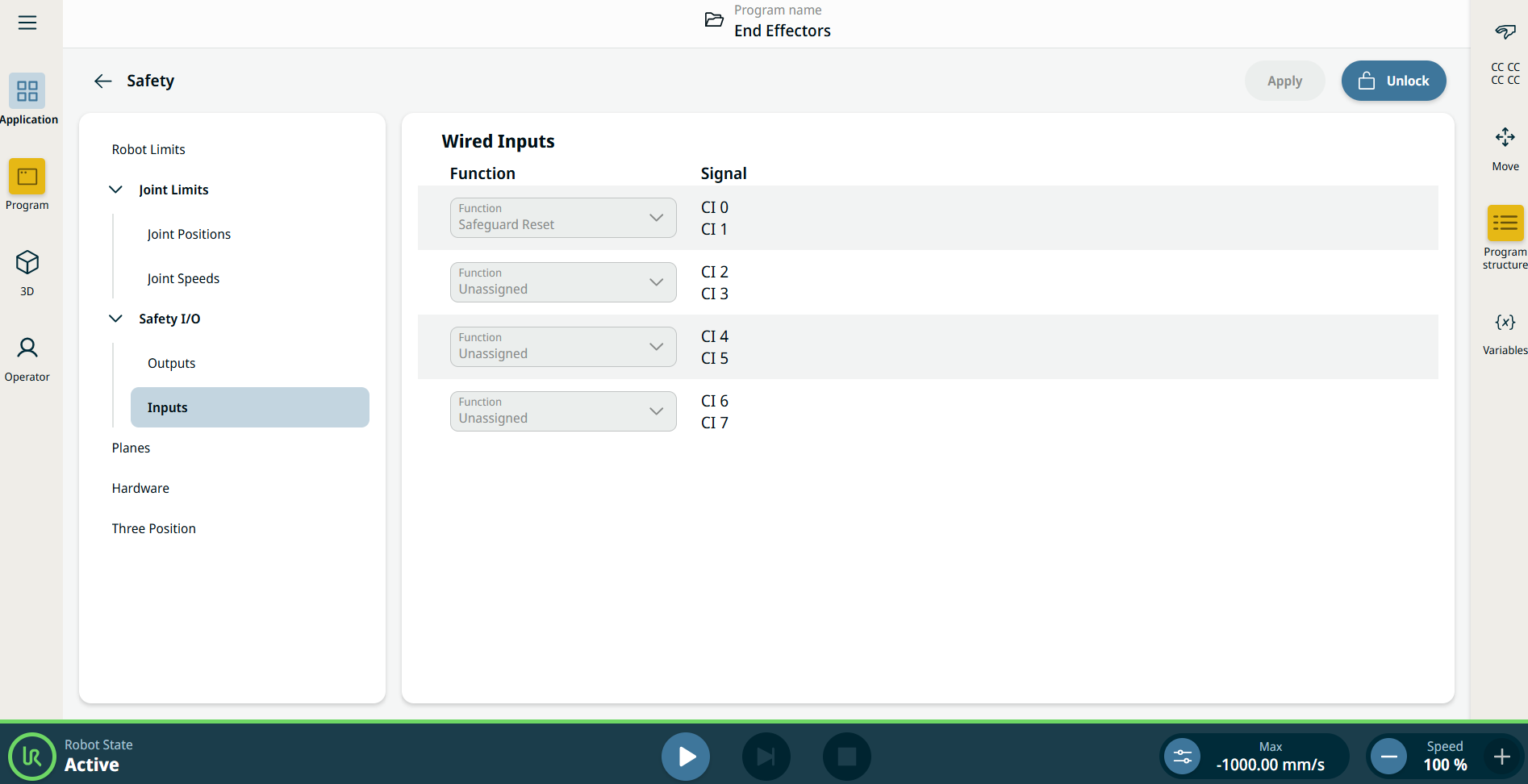
Task: Open the Application section
Action: click(x=27, y=92)
